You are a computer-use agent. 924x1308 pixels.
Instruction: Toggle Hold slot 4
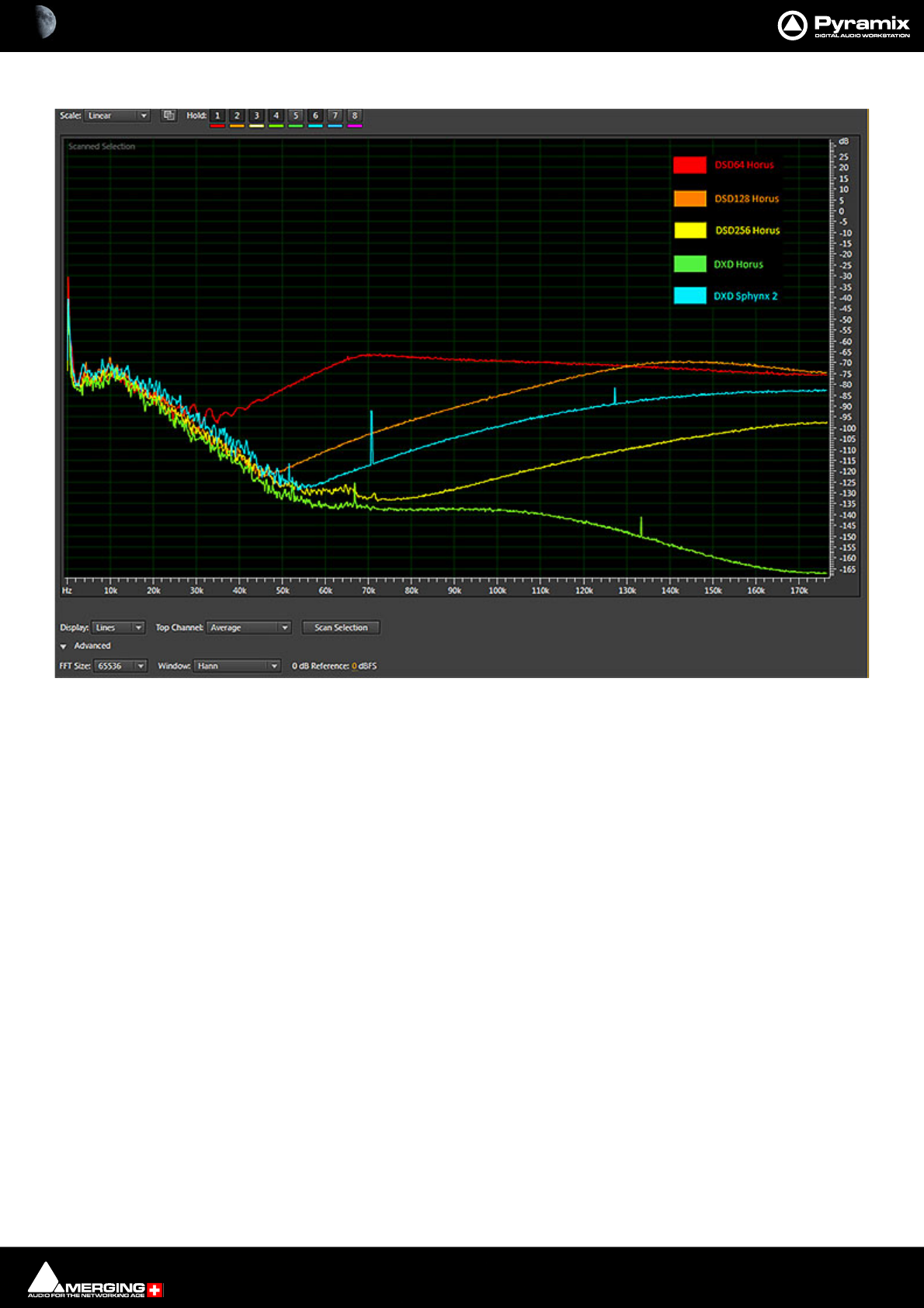pos(276,116)
